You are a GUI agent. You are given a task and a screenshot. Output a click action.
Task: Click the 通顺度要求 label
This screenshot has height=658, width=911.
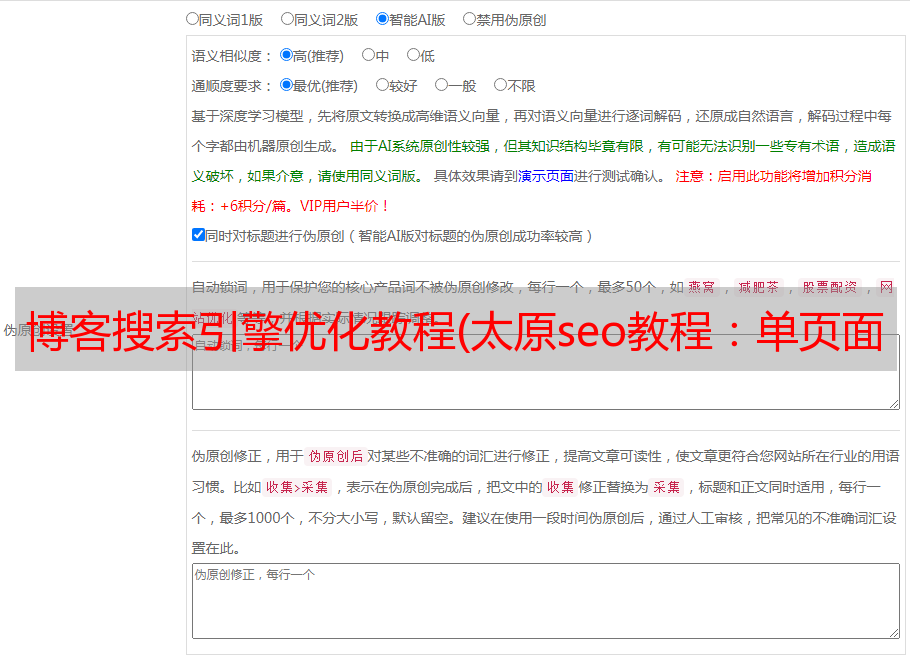[232, 87]
